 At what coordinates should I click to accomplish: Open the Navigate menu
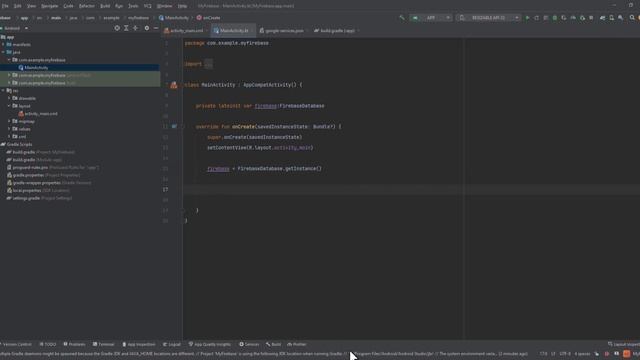point(49,6)
